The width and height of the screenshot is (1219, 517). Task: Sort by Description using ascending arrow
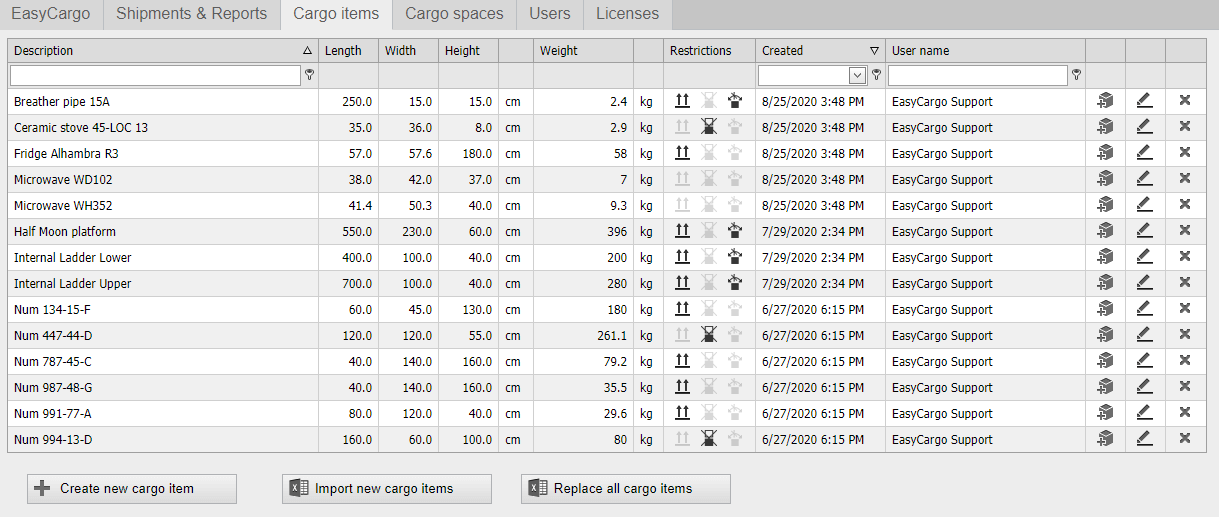(x=307, y=50)
